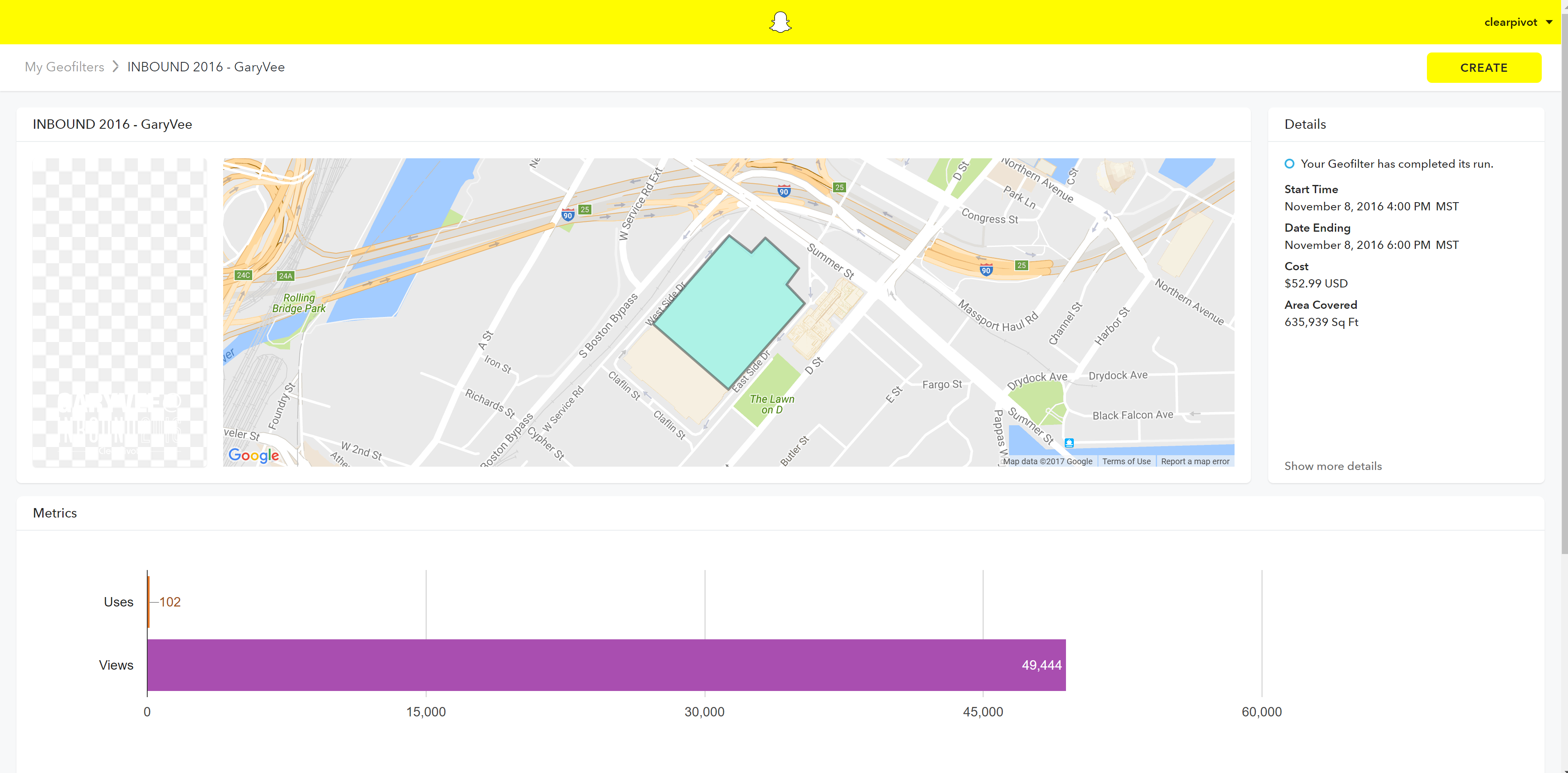The image size is (1568, 773).
Task: Click the 102 uses value label
Action: pos(170,602)
